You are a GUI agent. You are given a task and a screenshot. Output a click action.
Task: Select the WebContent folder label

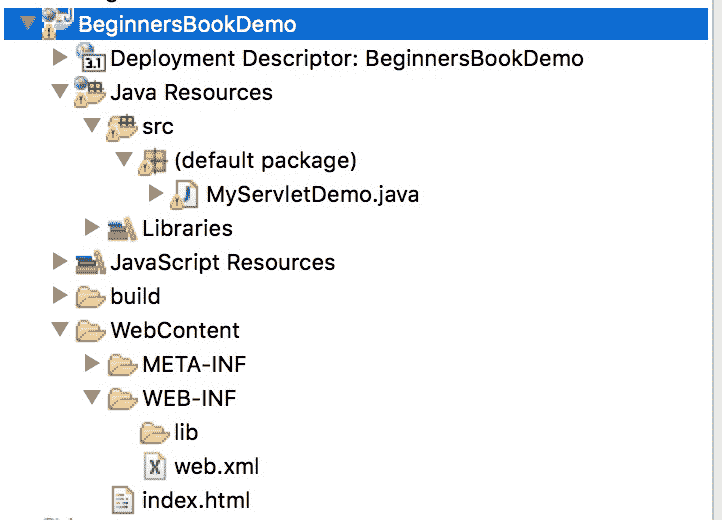[175, 330]
